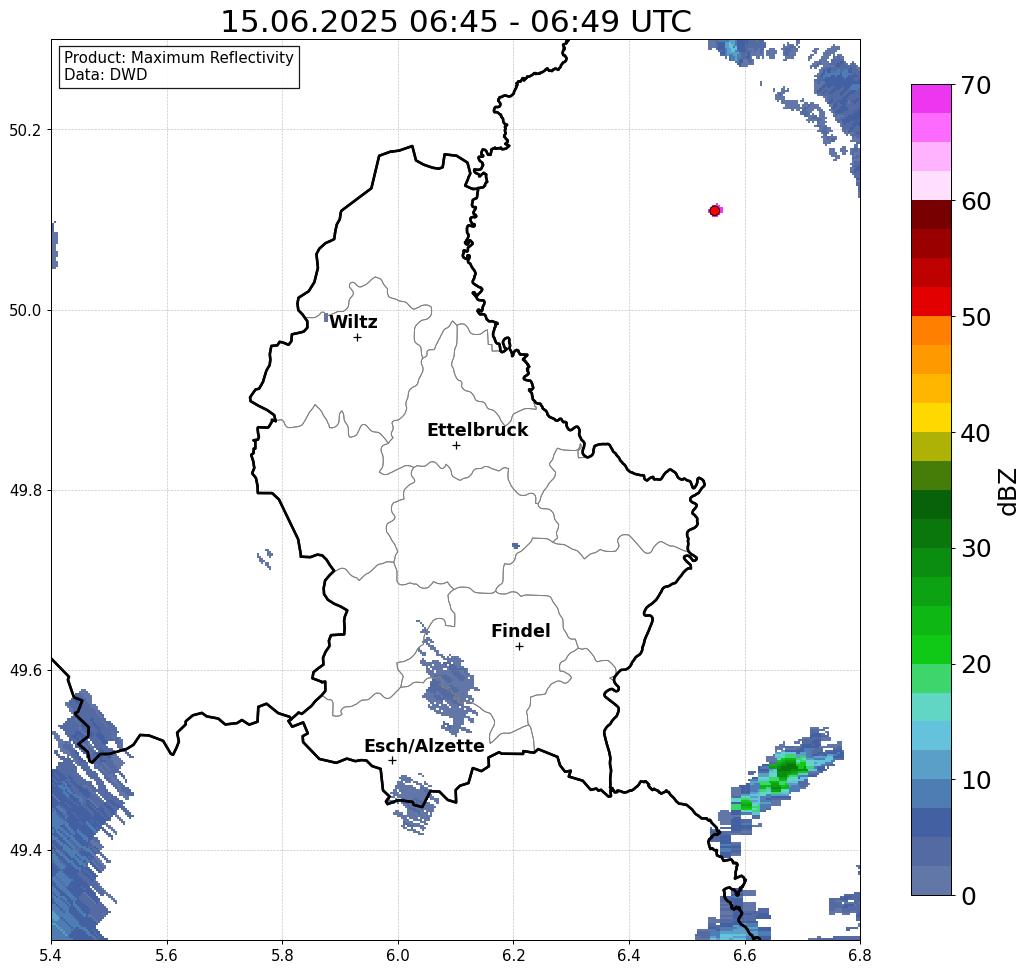1029x973 pixels.
Task: Click the "Product: Maximum Reflectivity" legend line
Action: pyautogui.click(x=178, y=58)
